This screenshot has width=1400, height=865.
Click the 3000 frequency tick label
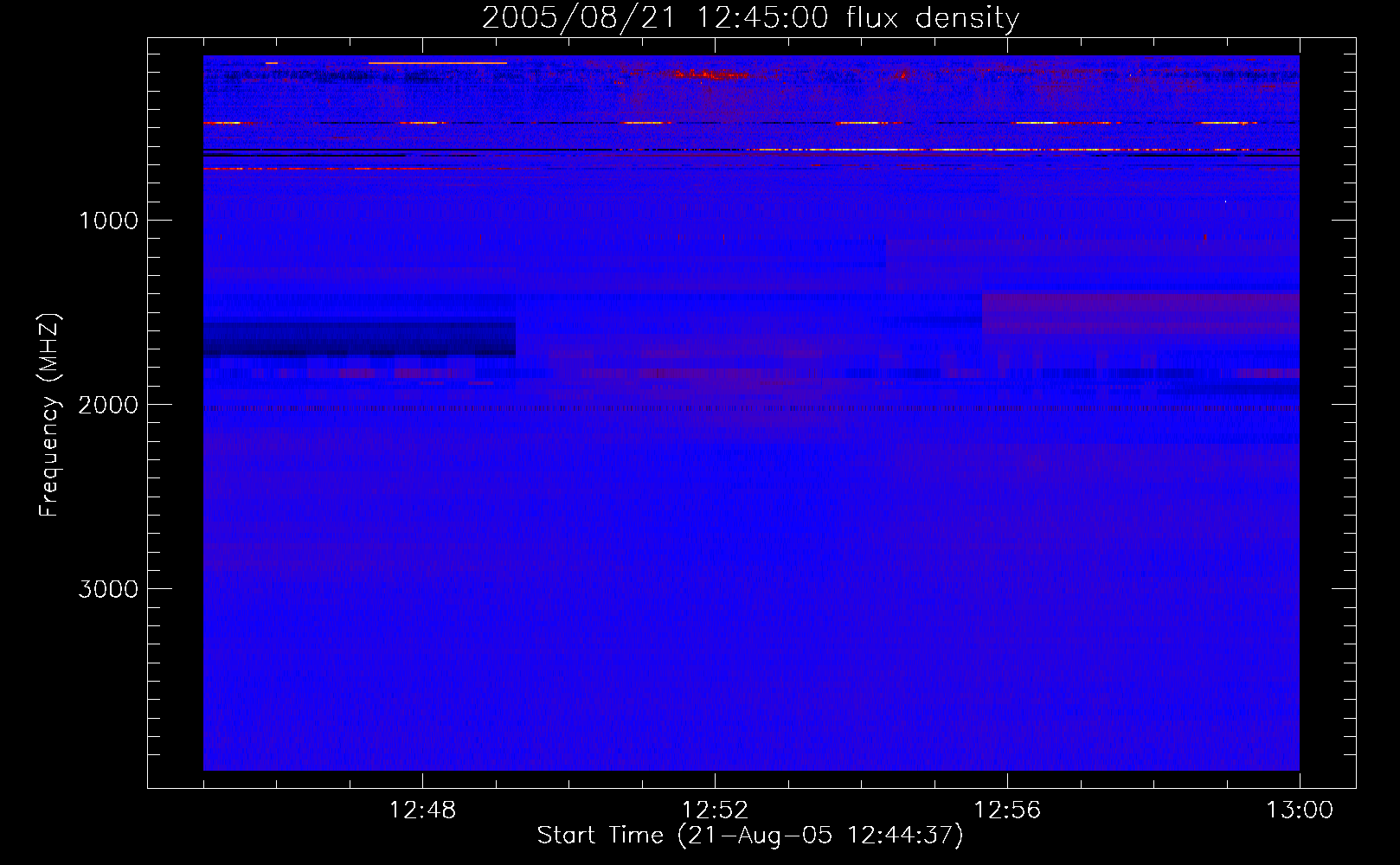pyautogui.click(x=108, y=589)
